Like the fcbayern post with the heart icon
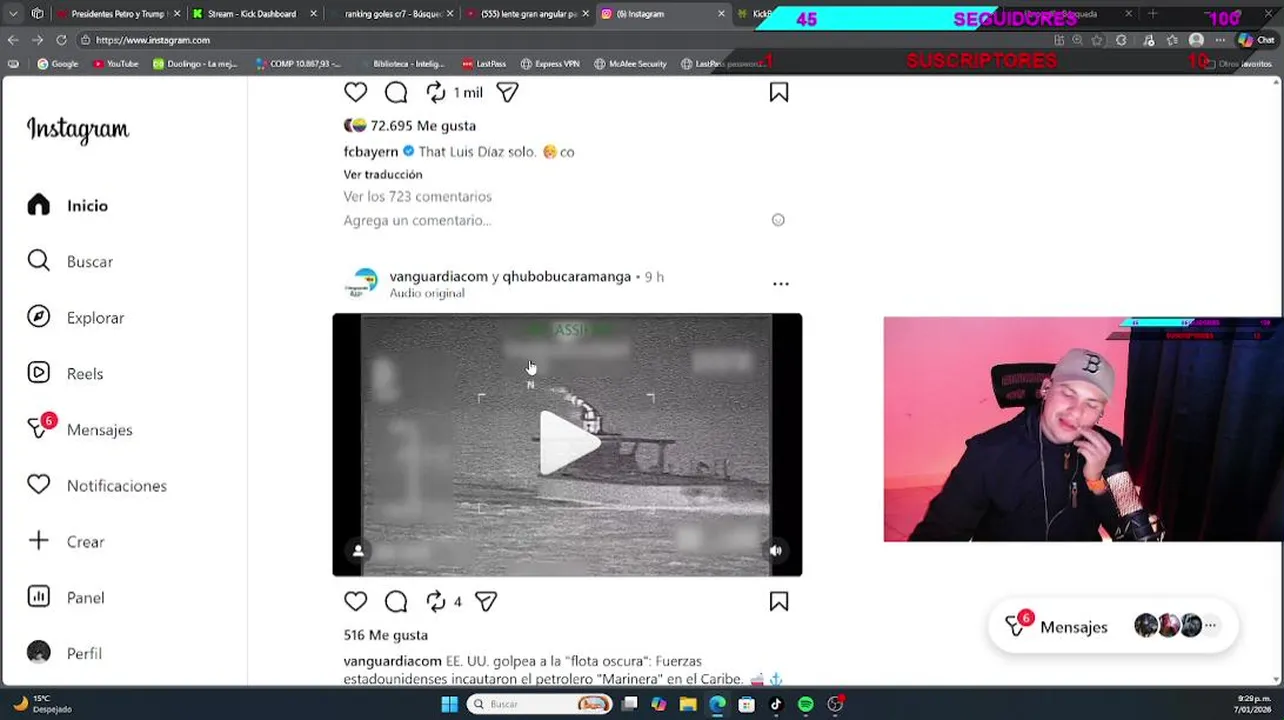 pos(356,92)
